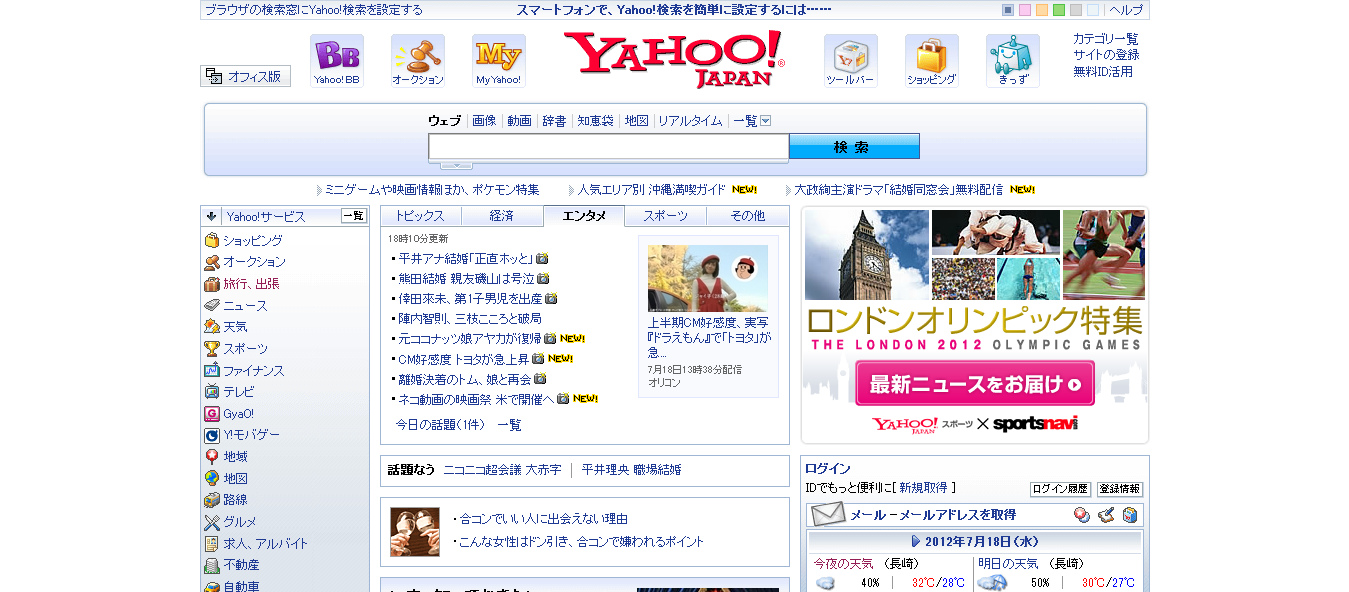Click the Yahoo! Japan logo
The height and width of the screenshot is (592, 1349).
[x=674, y=58]
